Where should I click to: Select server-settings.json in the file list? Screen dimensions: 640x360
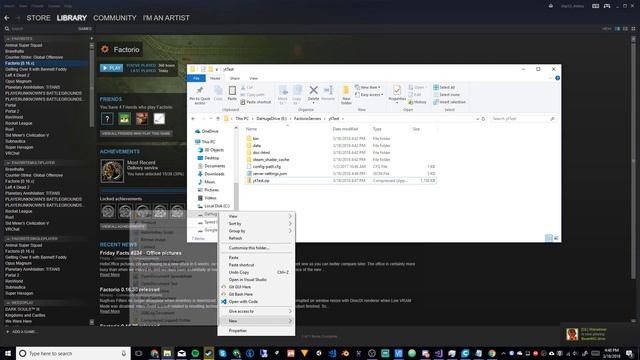coord(270,173)
